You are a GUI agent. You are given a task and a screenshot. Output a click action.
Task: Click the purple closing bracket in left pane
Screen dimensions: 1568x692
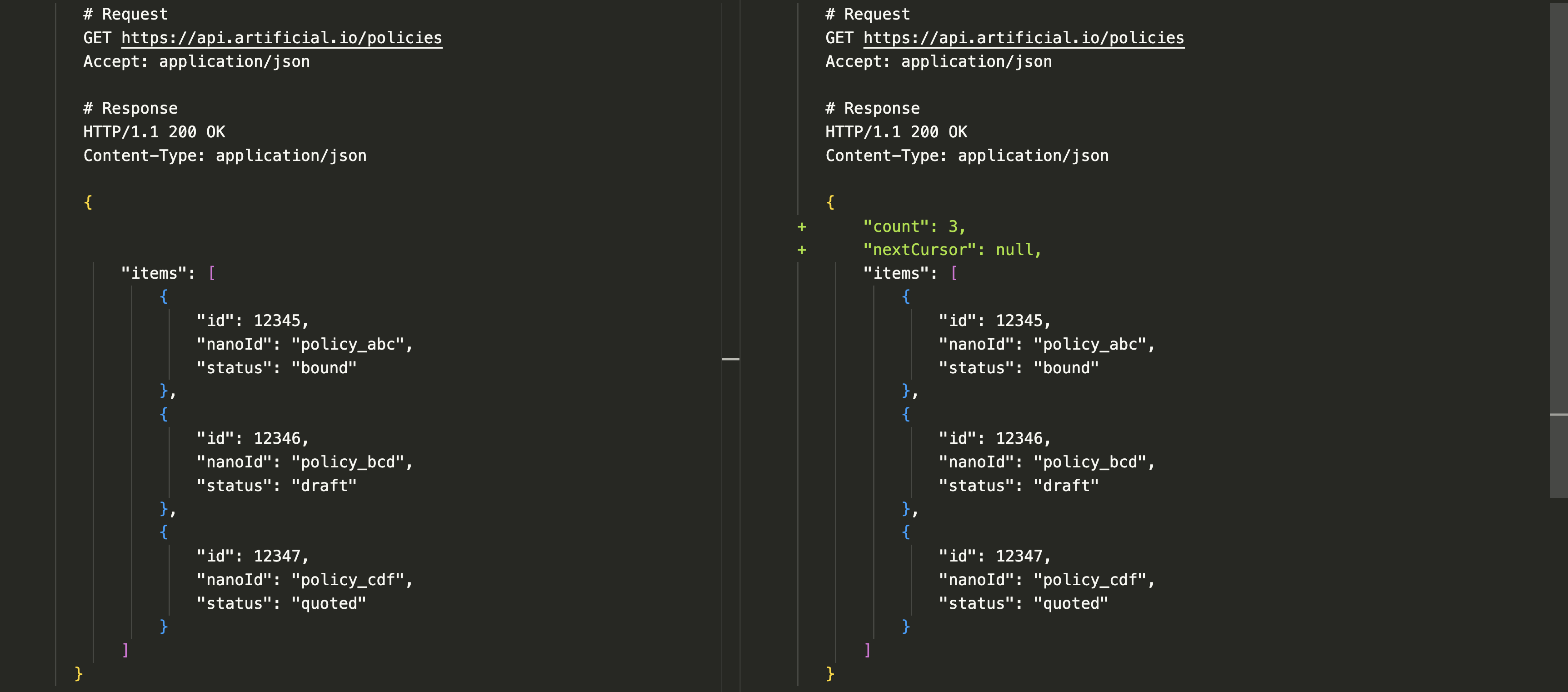[x=125, y=650]
